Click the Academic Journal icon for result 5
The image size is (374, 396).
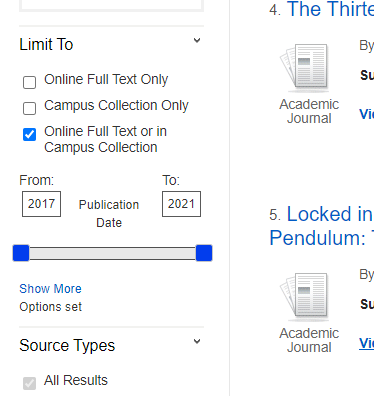click(x=304, y=297)
